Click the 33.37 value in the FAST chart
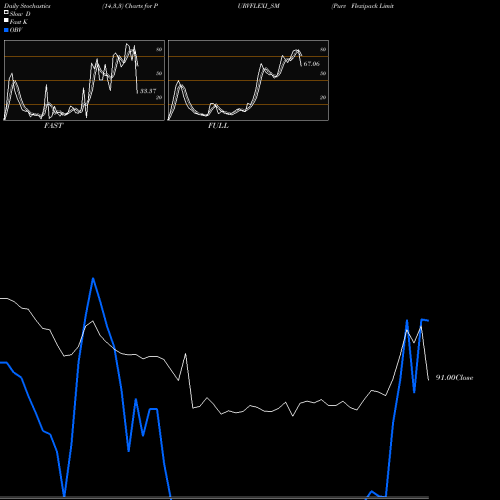Viewport: 500px width, 500px height. point(148,91)
